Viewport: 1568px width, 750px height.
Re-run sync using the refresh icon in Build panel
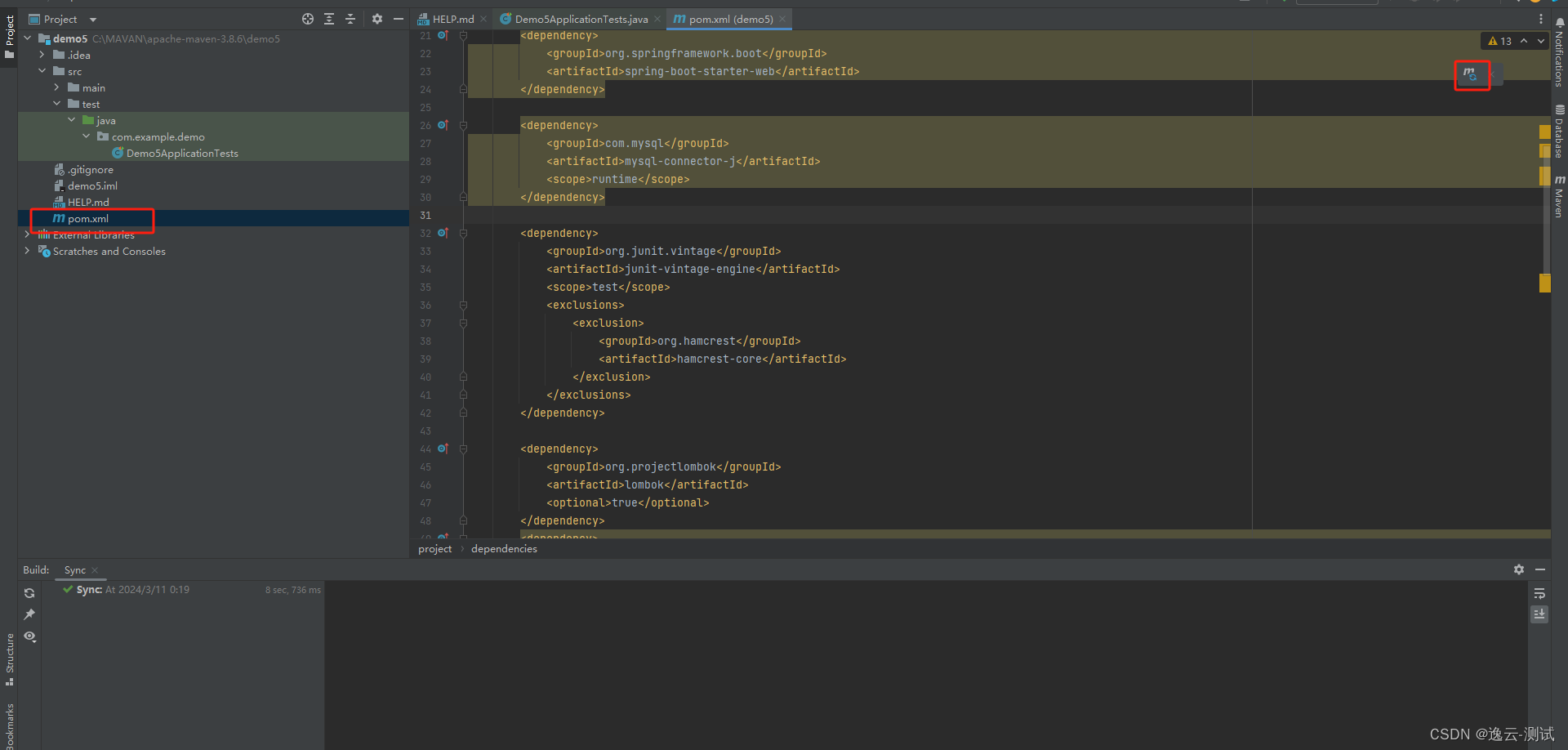(x=29, y=592)
